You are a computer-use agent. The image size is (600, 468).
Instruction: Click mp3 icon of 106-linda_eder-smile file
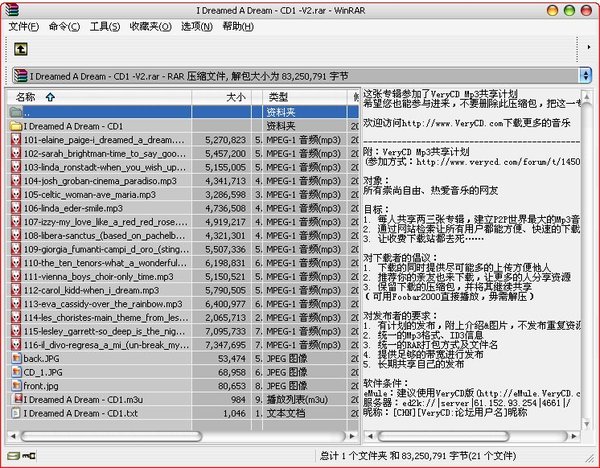click(x=16, y=208)
